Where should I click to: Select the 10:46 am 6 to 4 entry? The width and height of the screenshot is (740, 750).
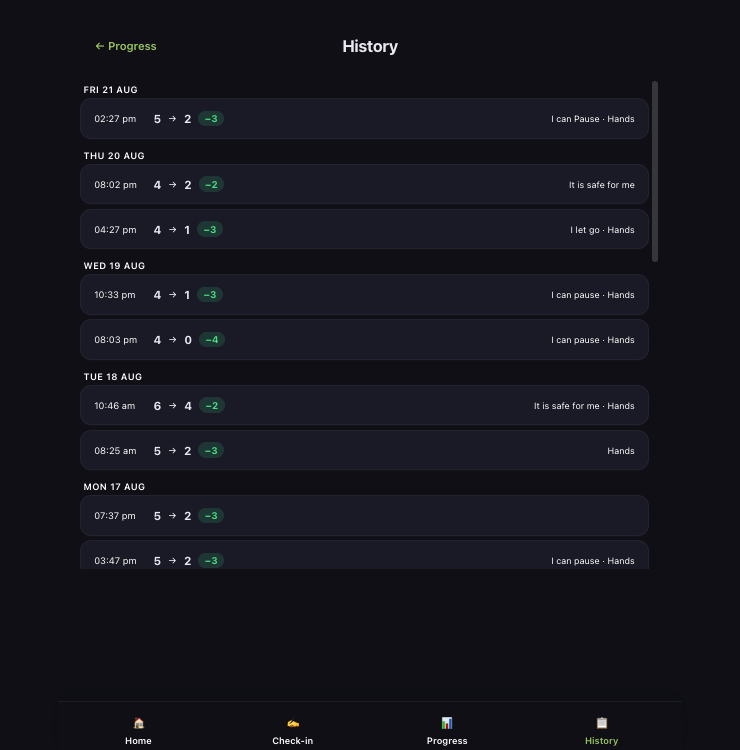[x=364, y=406]
